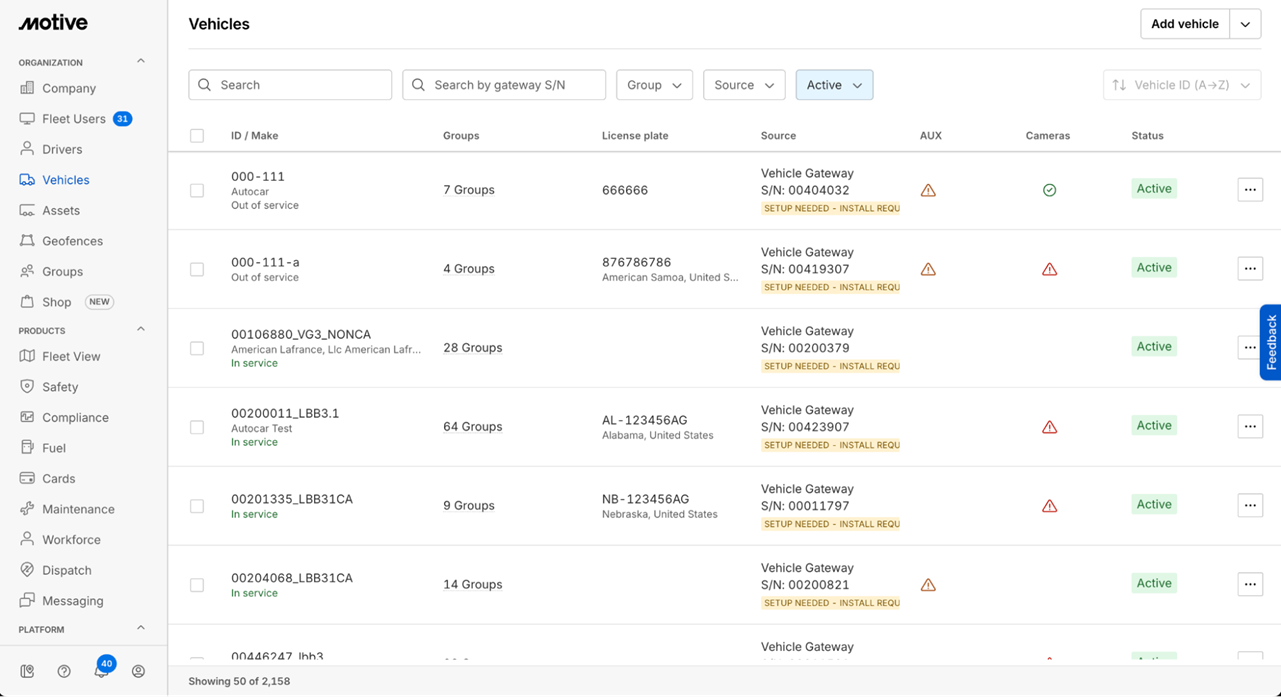
Task: Open the Active status filter dropdown
Action: pos(834,85)
